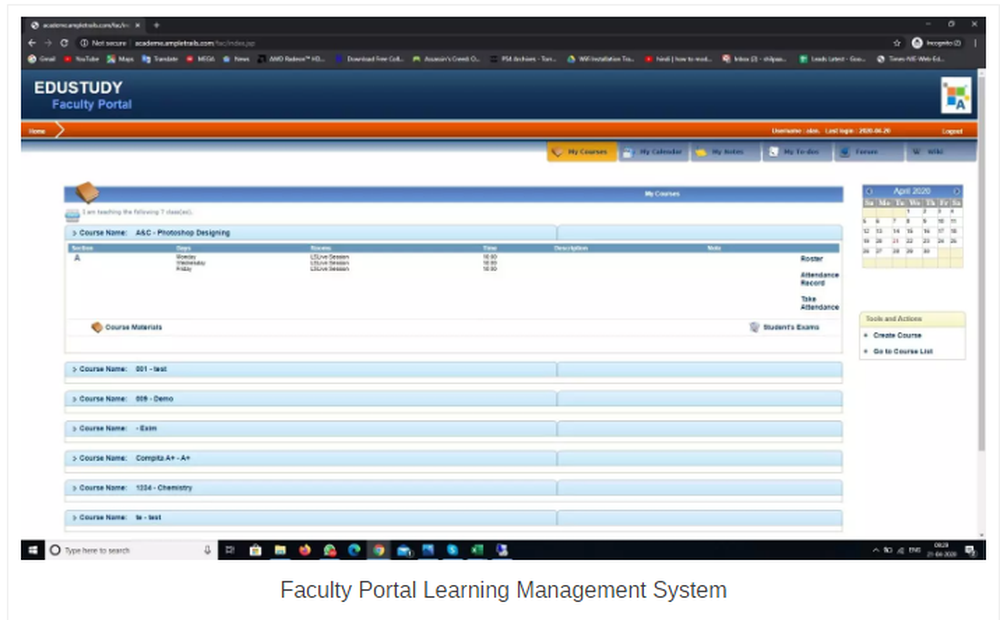Open the My Courses tab
1000x620 pixels.
tap(582, 152)
